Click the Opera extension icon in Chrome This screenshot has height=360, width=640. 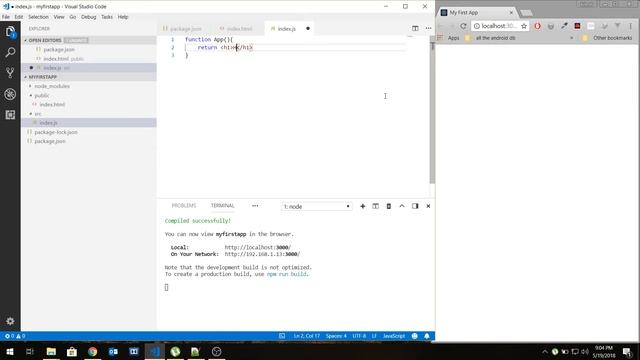[537, 26]
